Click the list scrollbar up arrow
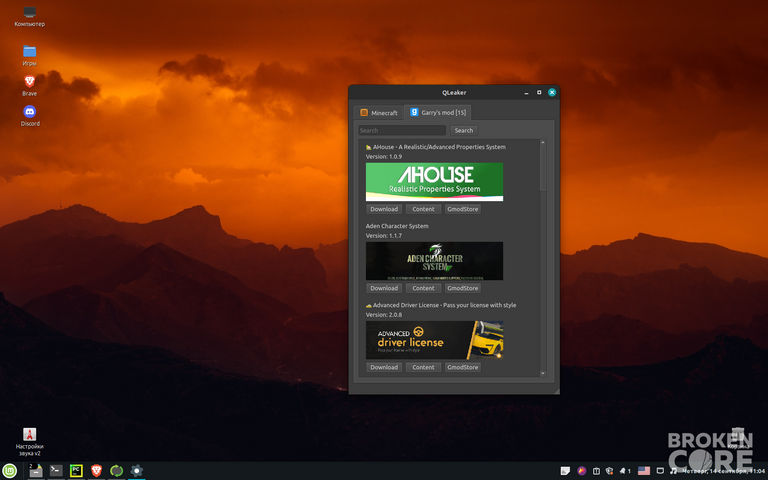This screenshot has width=768, height=480. coord(543,143)
